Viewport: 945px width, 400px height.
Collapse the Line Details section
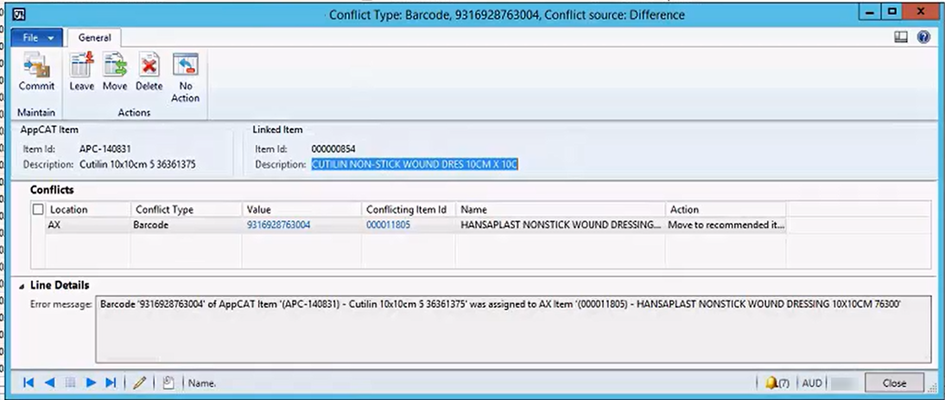point(22,286)
